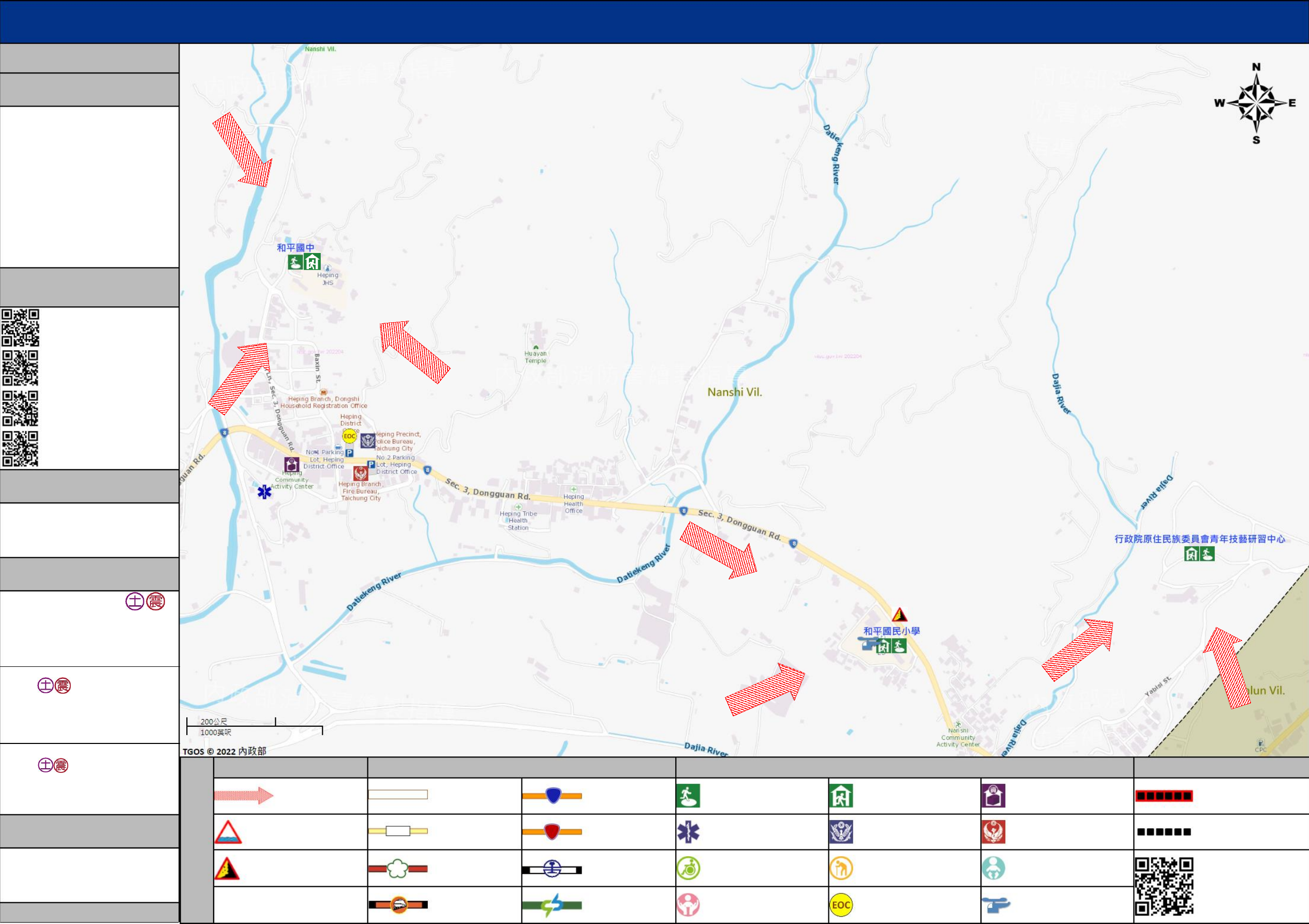Select the green evacuation runner icon in the legend
Viewport: 1309px width, 924px height.
pos(688,796)
